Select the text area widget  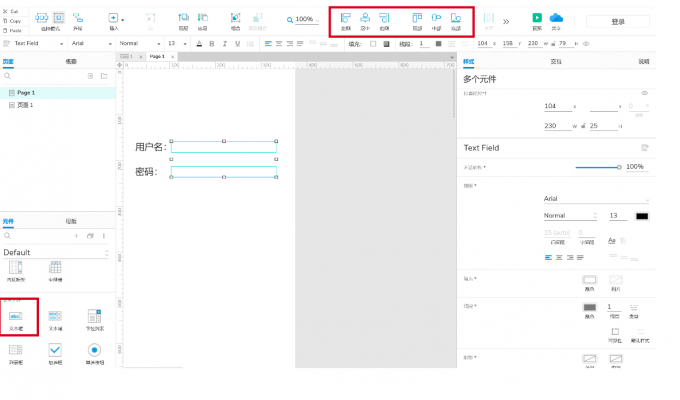pyautogui.click(x=55, y=319)
